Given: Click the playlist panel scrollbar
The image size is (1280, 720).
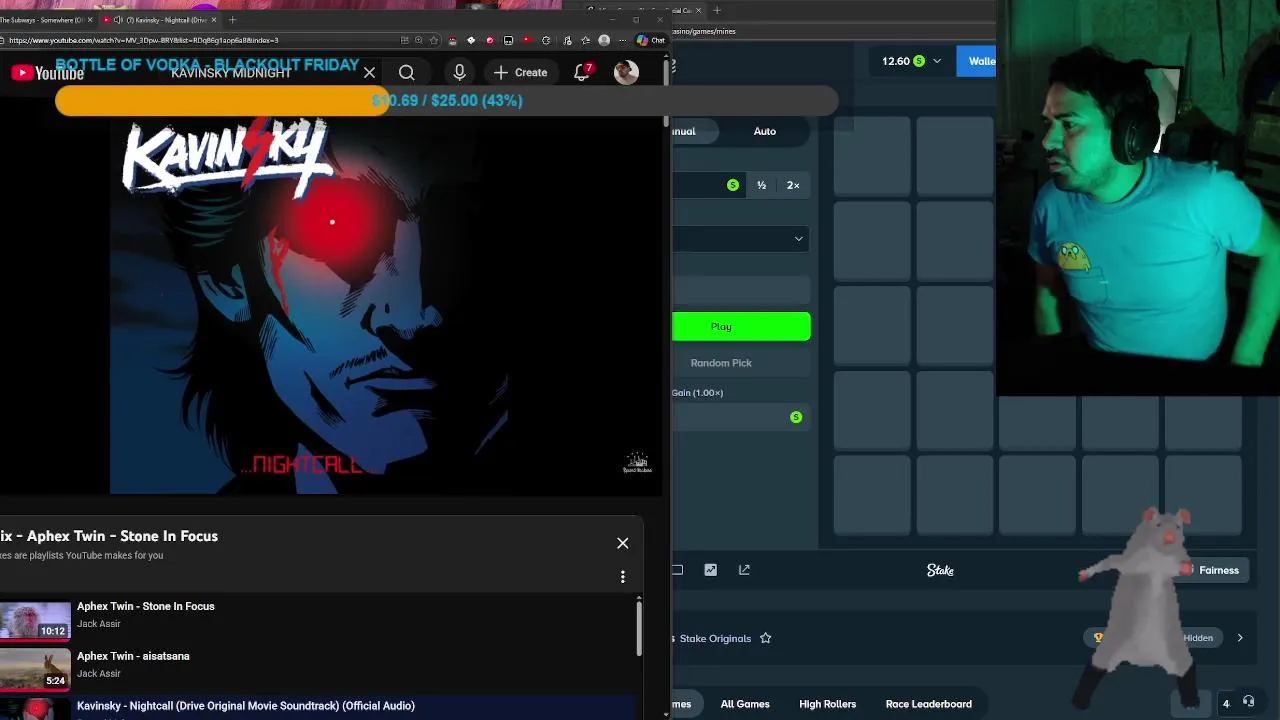Looking at the screenshot, I should 639,630.
